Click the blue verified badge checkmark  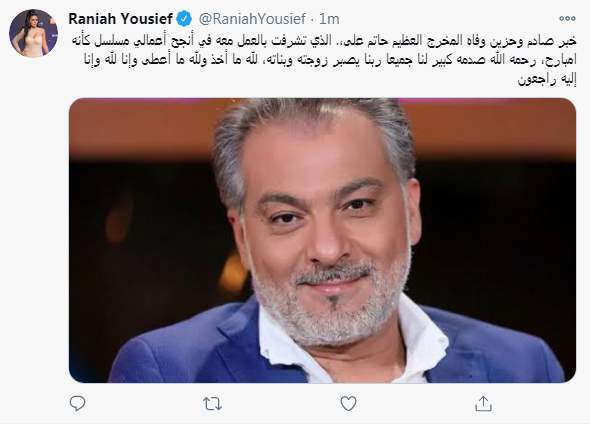click(184, 19)
